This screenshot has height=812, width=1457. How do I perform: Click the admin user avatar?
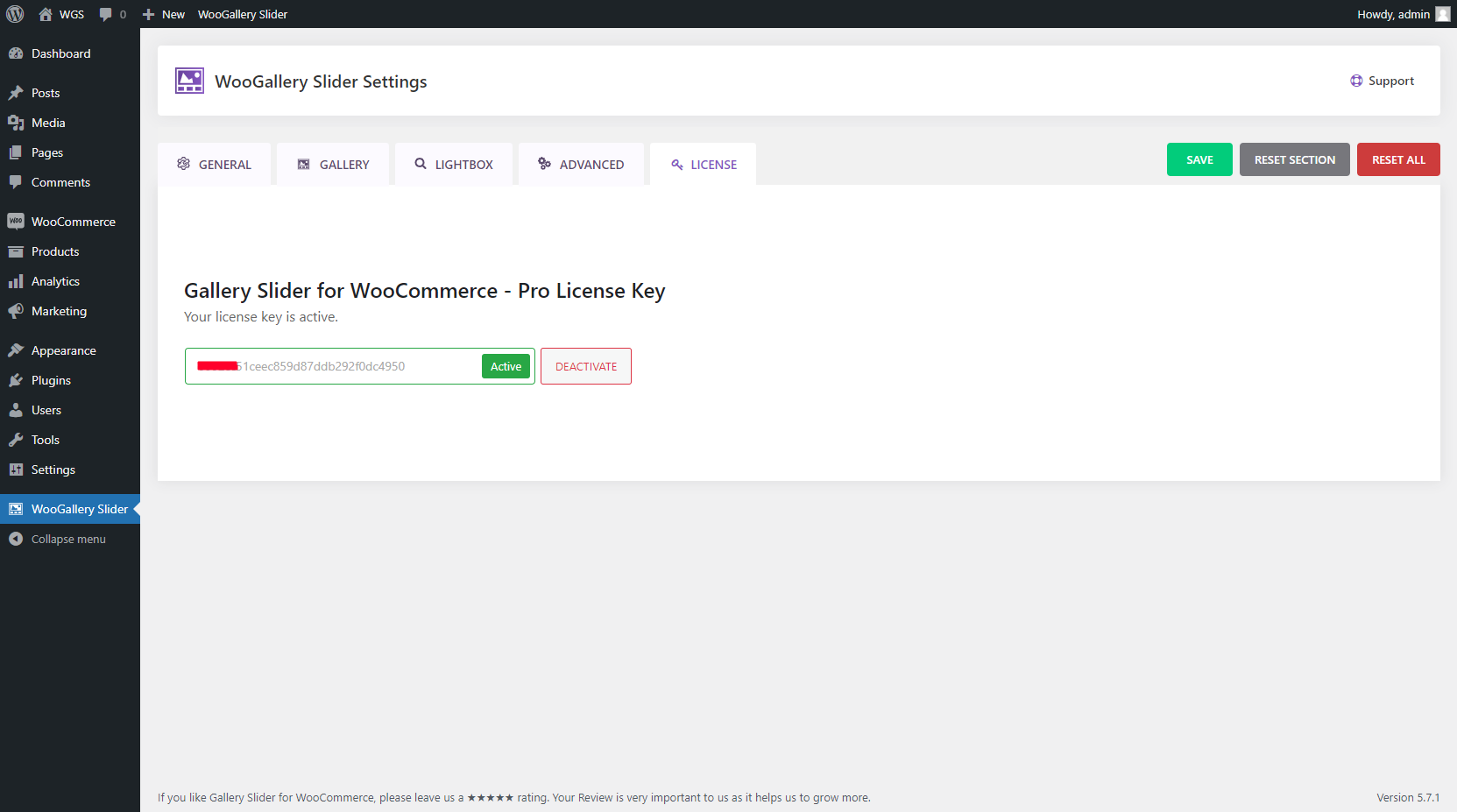[x=1442, y=14]
